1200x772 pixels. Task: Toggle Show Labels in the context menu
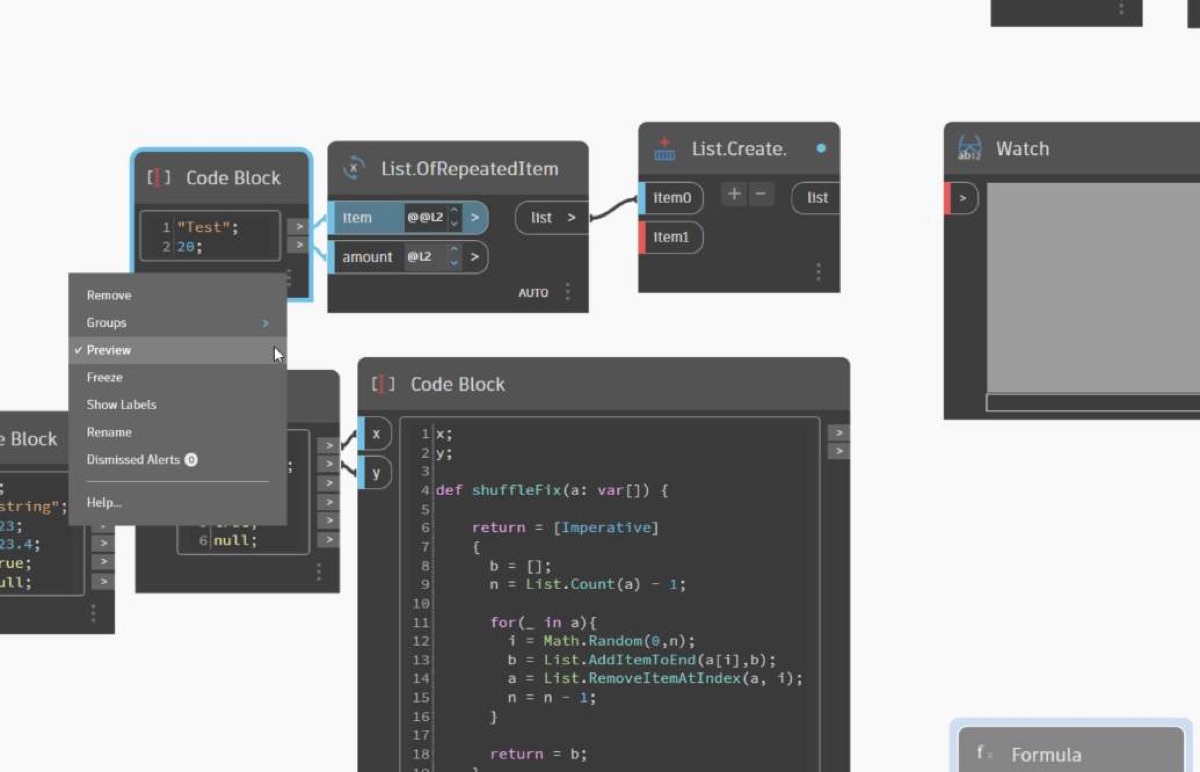(178, 405)
